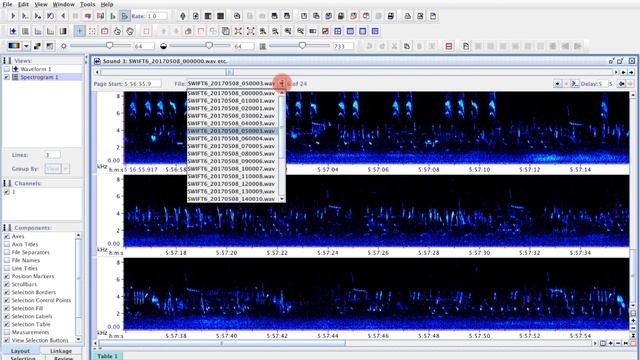Image resolution: width=640 pixels, height=360 pixels.
Task: Click the playback Rate input field
Action: (x=157, y=16)
